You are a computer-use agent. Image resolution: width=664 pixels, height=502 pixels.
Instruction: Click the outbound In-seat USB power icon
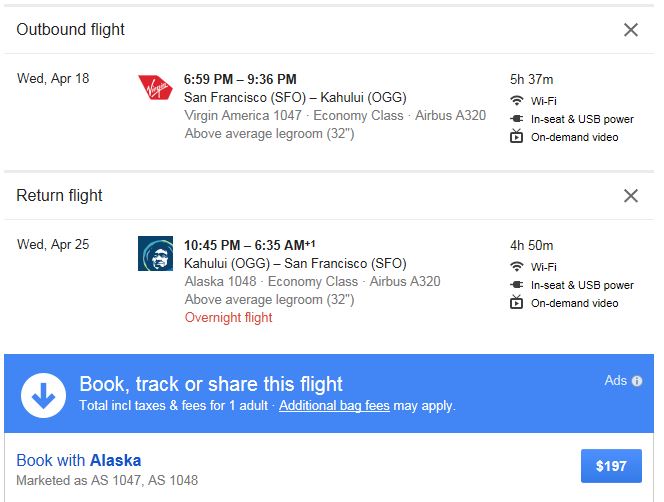[x=517, y=119]
